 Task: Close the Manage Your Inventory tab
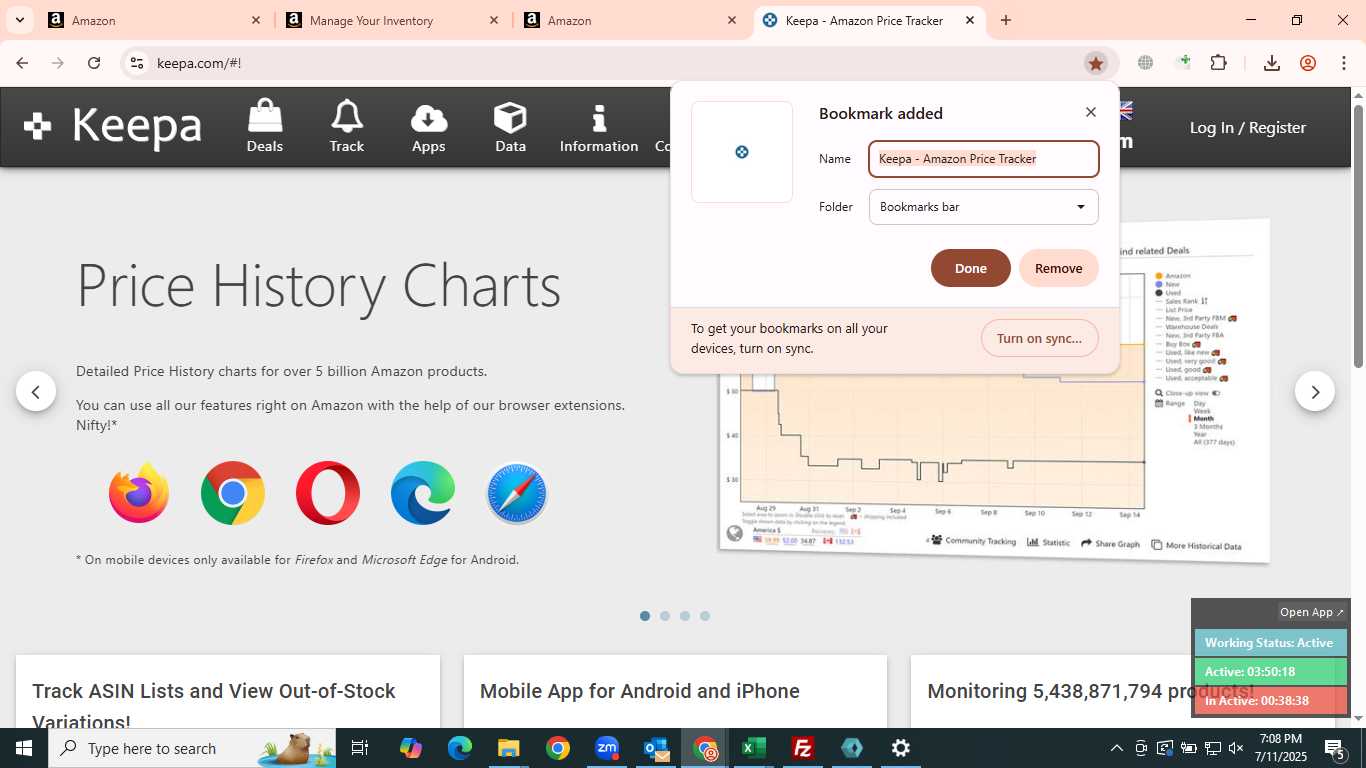[x=494, y=20]
